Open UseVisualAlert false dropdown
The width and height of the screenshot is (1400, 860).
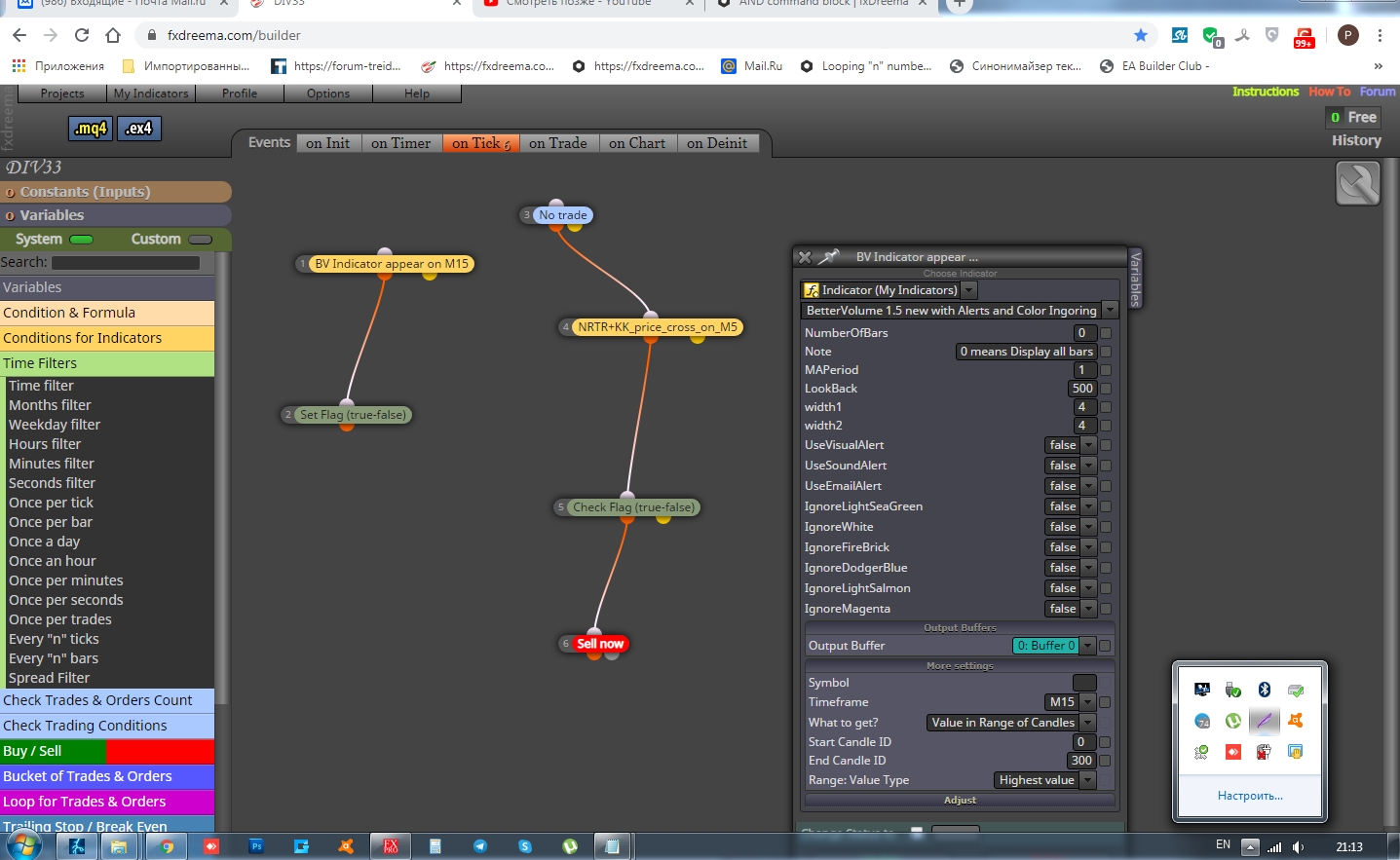[1071, 445]
